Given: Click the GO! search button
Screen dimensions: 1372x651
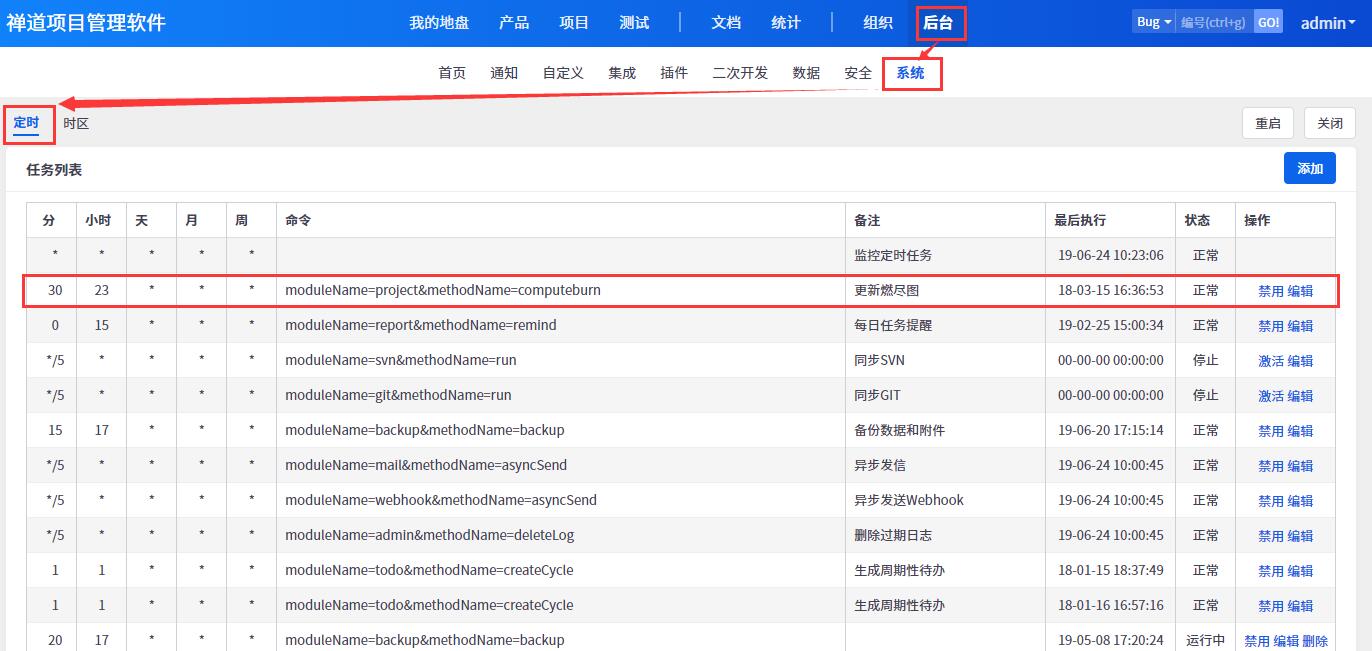Looking at the screenshot, I should pyautogui.click(x=1268, y=22).
